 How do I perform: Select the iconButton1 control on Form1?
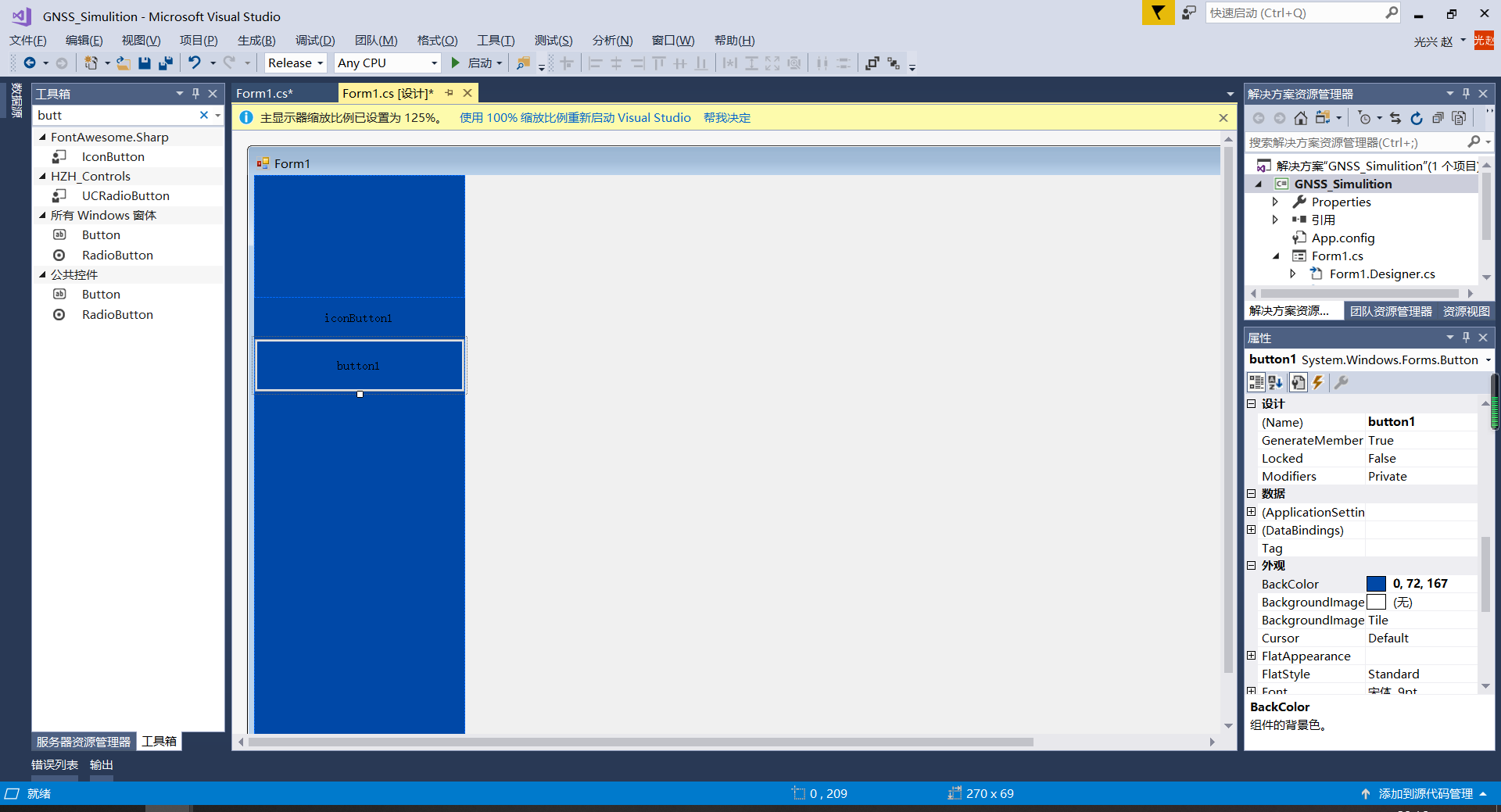tap(358, 317)
